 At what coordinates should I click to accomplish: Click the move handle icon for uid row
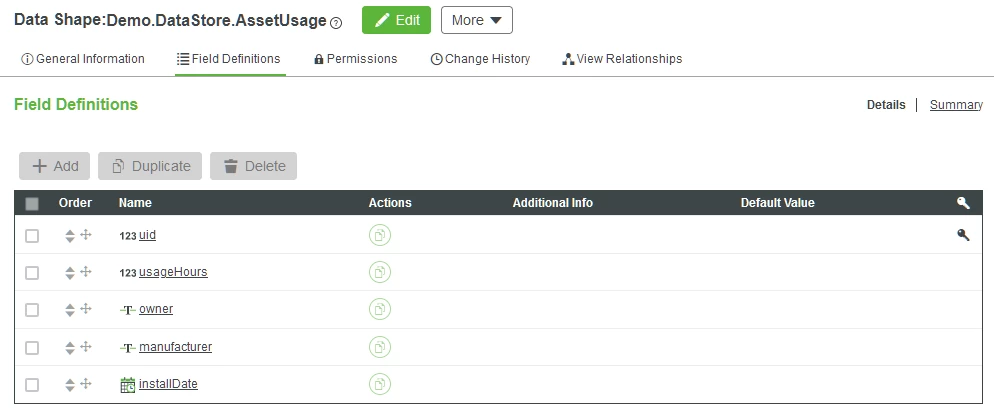(86, 235)
